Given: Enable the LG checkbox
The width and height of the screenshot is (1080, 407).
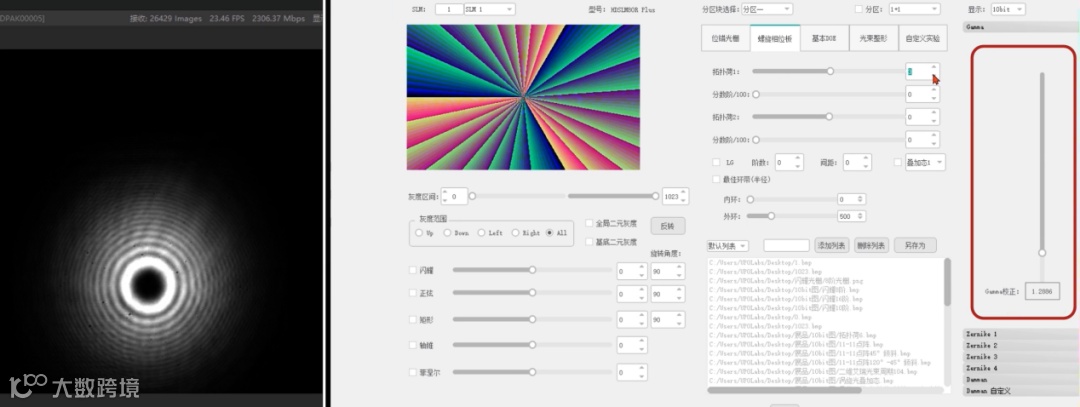Looking at the screenshot, I should [716, 163].
